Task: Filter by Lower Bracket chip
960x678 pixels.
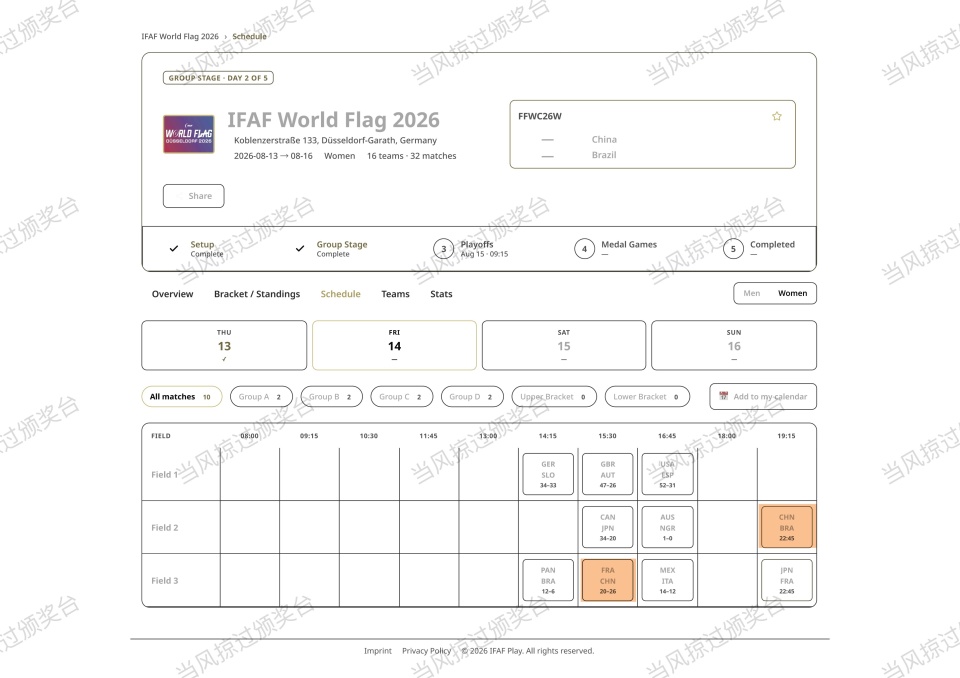Action: coord(647,397)
